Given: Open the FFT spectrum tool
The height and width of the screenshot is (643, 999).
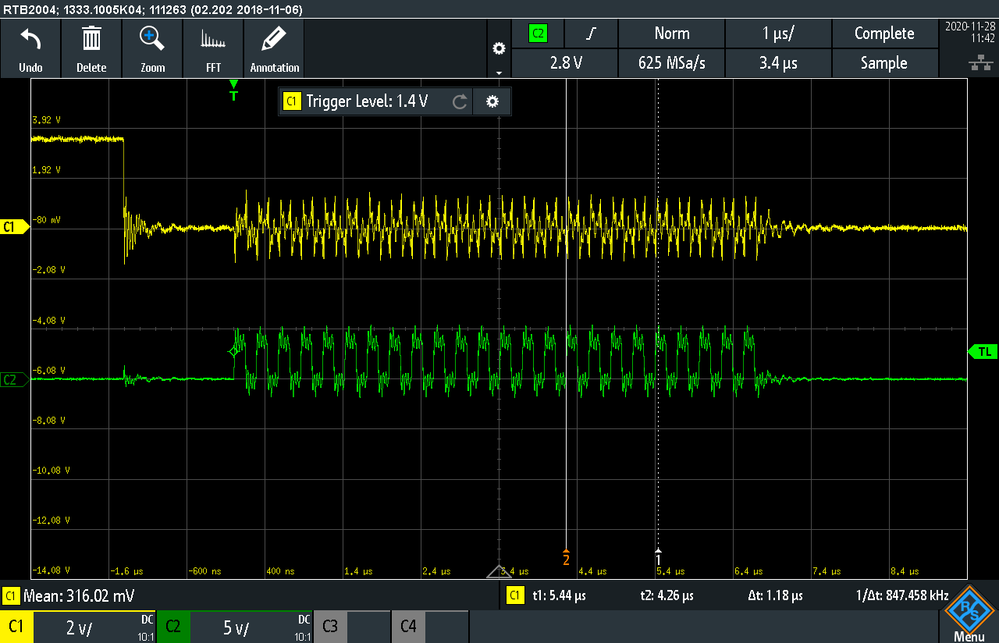Looking at the screenshot, I should click(x=213, y=40).
